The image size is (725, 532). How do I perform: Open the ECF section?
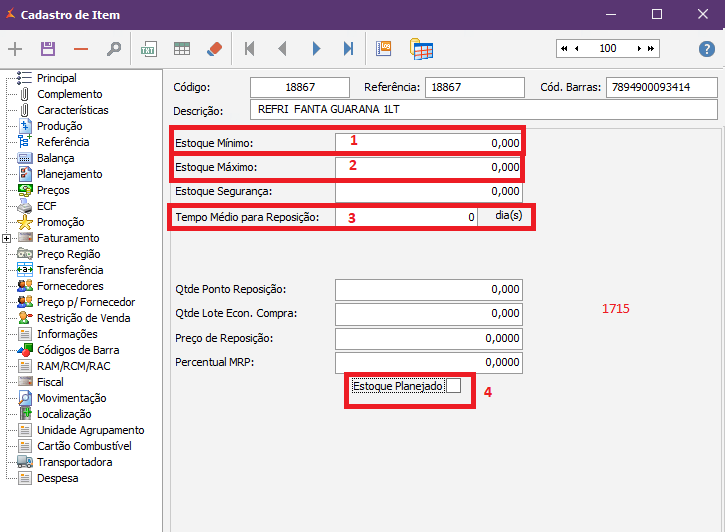pos(47,206)
